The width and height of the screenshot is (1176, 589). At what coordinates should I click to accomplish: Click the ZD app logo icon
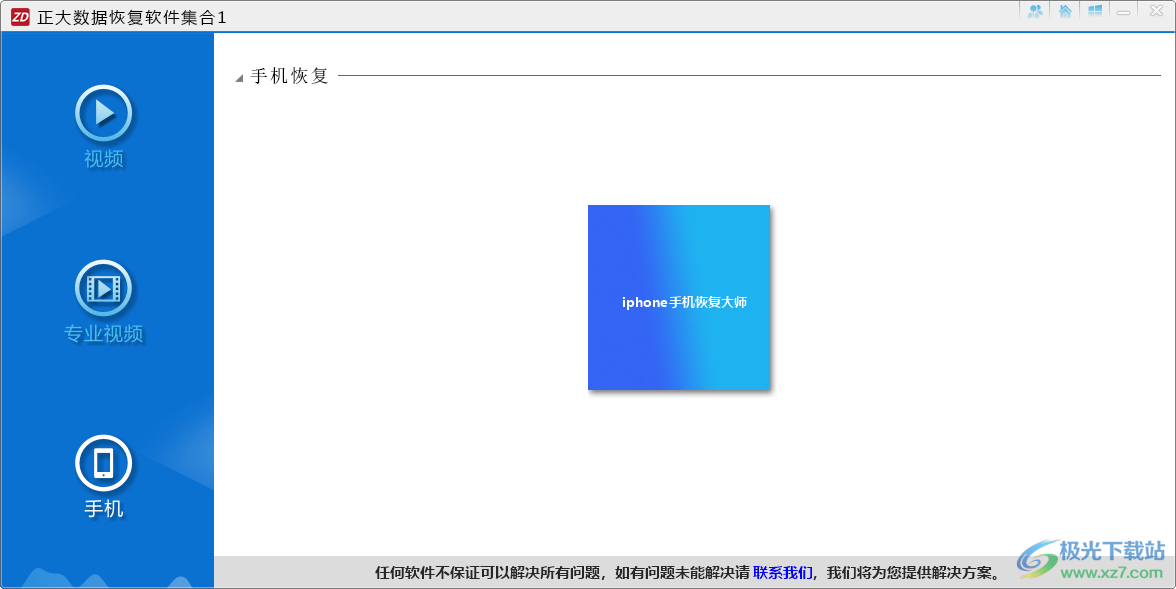(20, 17)
